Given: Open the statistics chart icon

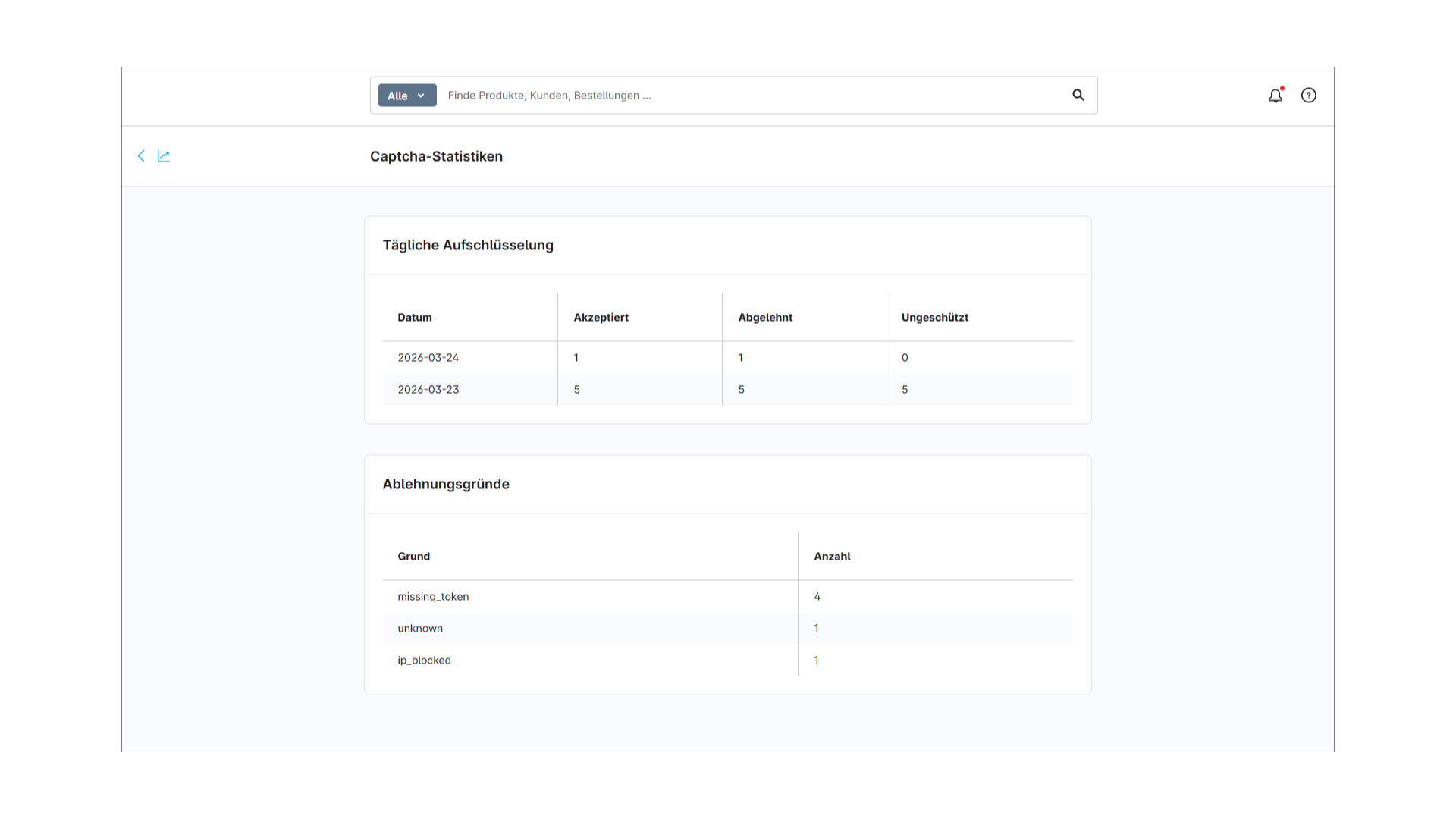Looking at the screenshot, I should point(164,155).
